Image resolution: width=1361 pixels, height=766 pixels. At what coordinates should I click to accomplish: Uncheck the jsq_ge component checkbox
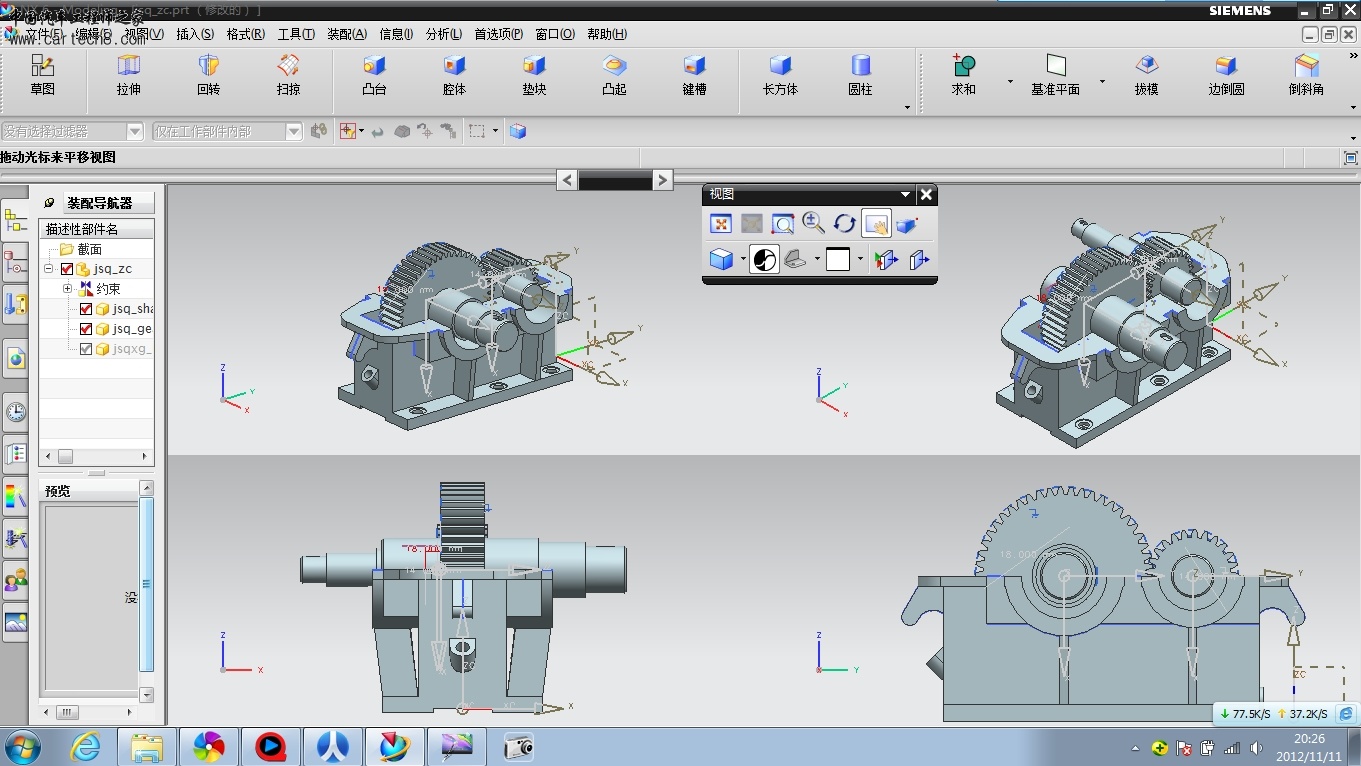[86, 329]
